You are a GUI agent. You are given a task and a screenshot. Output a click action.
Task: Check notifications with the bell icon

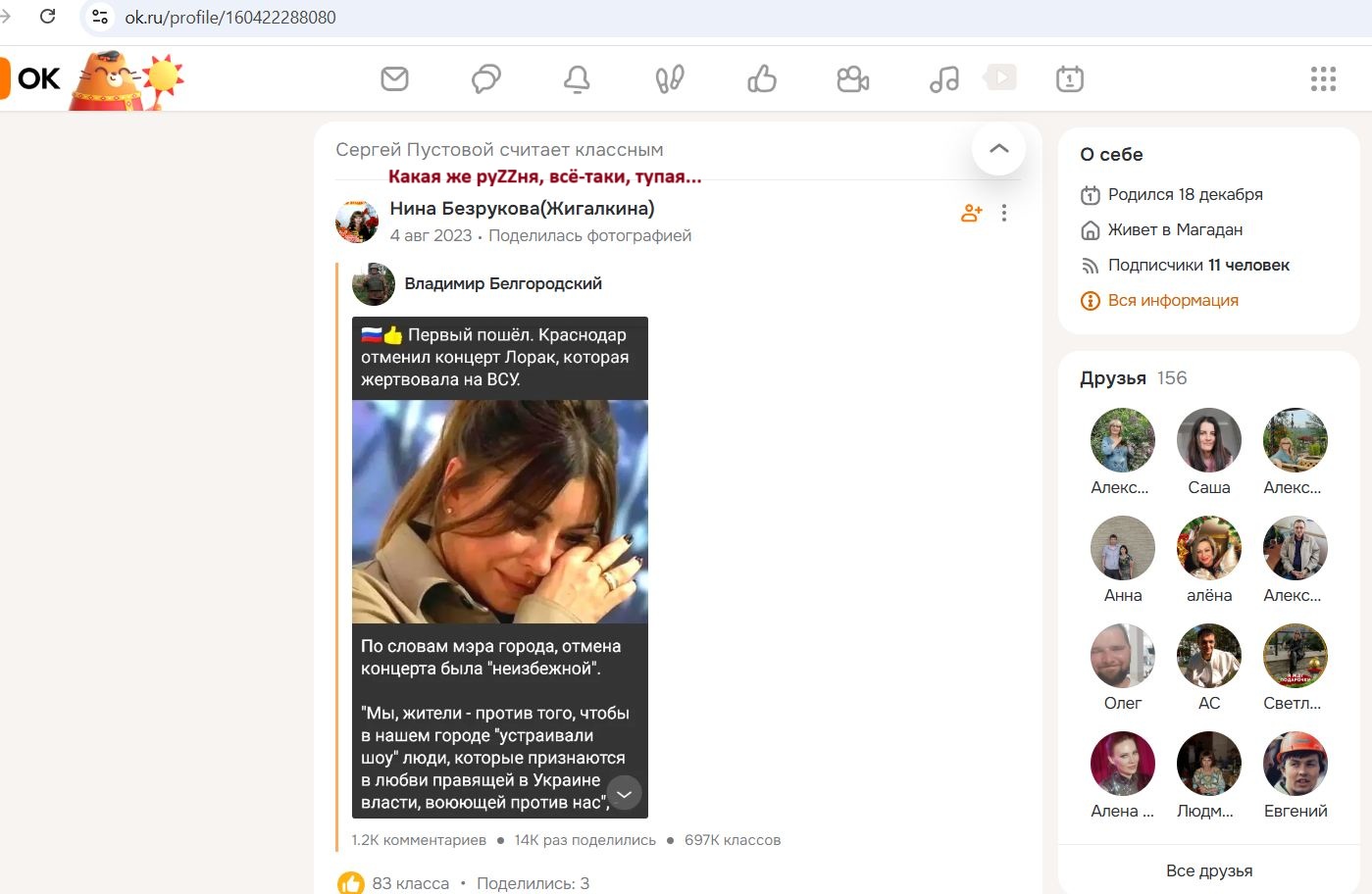(577, 78)
